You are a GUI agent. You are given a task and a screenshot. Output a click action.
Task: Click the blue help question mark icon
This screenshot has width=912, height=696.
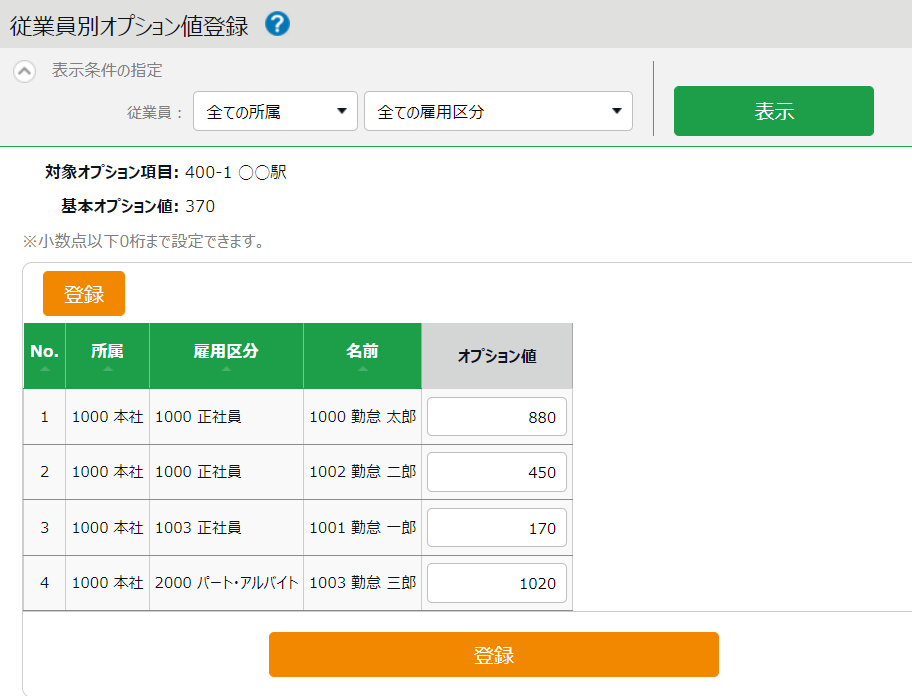coord(278,24)
